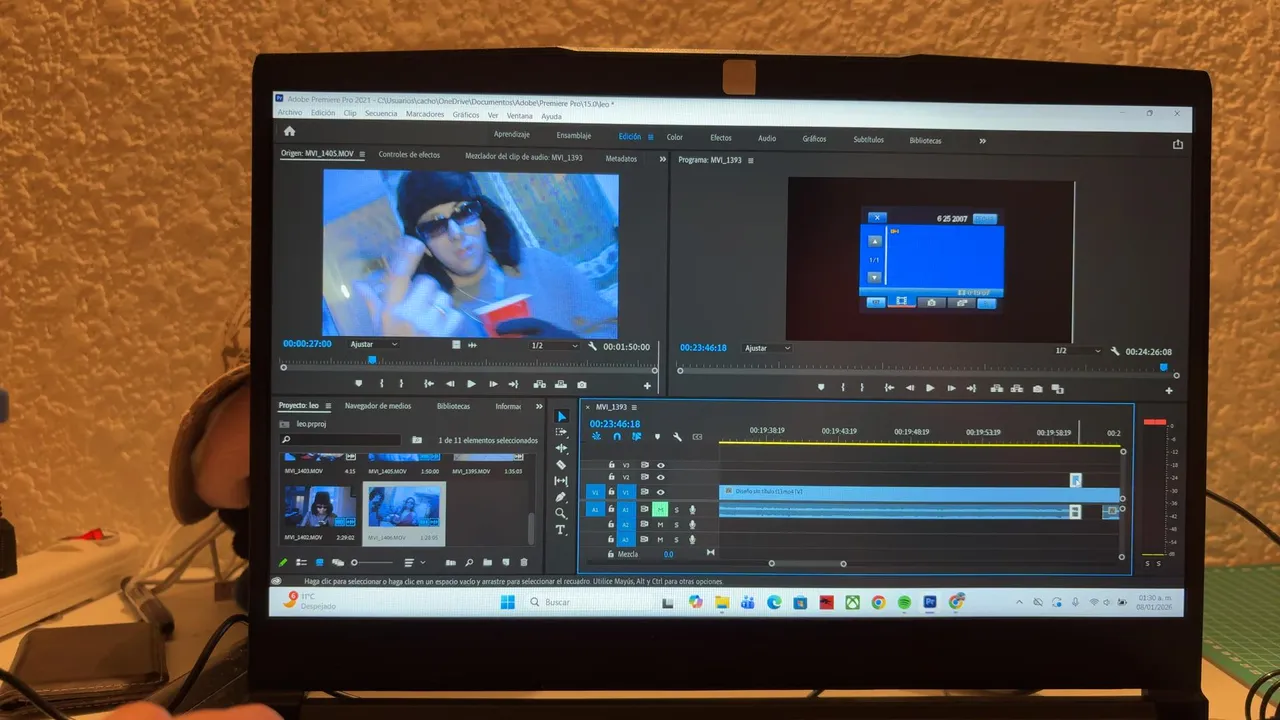
Task: Play the clip in Source monitor
Action: pyautogui.click(x=472, y=384)
